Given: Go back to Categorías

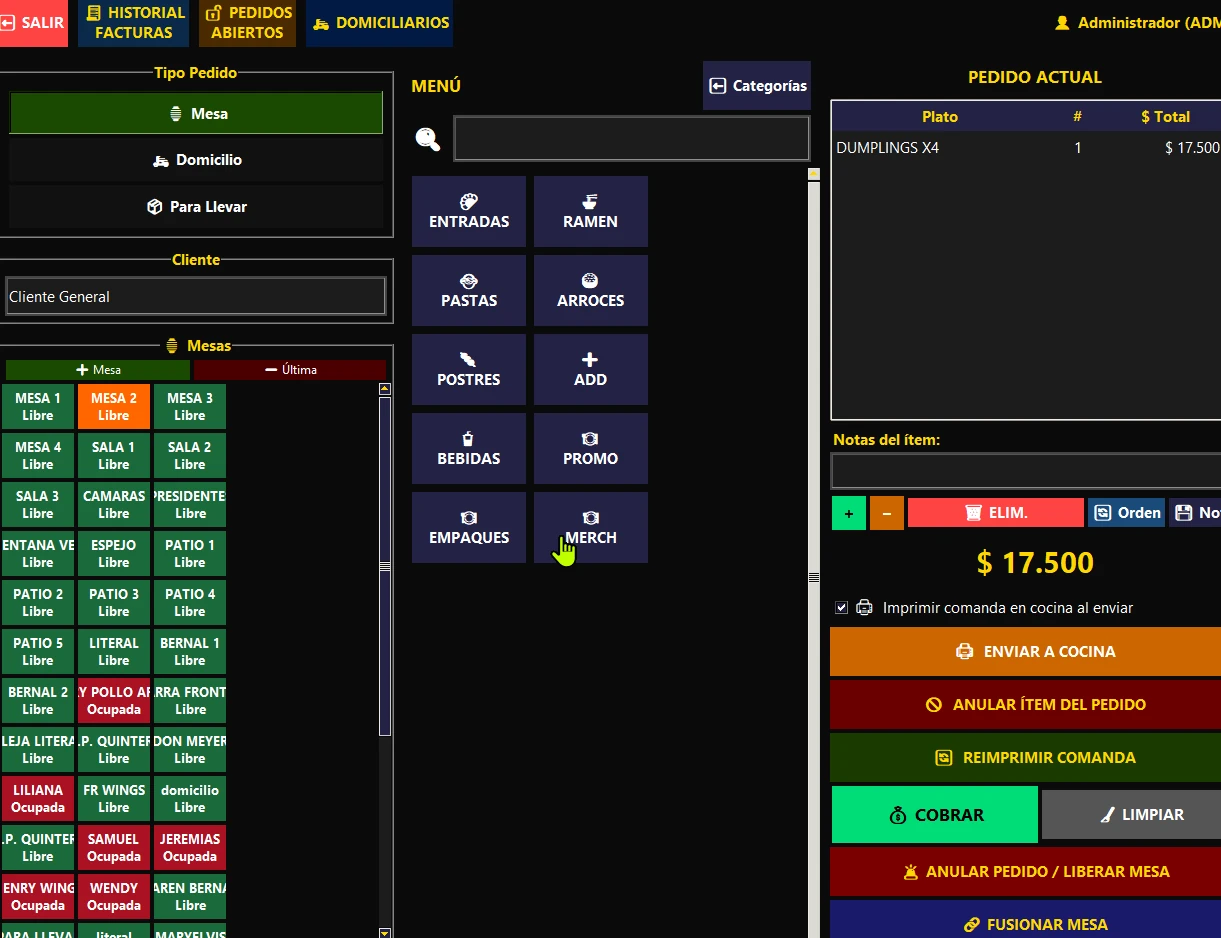Looking at the screenshot, I should (x=757, y=86).
